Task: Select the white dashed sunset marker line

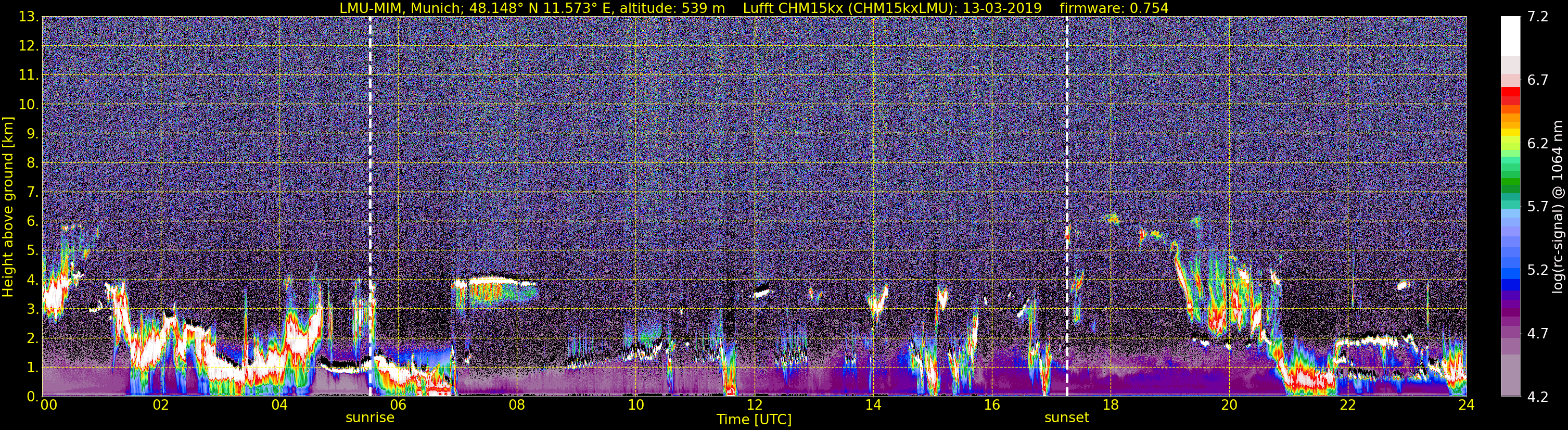Action: (x=1067, y=207)
